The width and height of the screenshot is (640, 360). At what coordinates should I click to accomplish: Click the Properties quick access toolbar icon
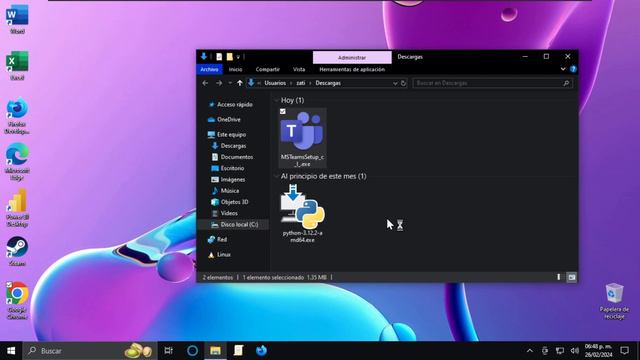click(219, 57)
